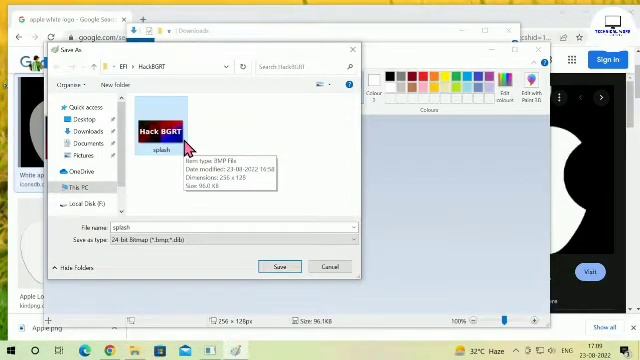Click EFI in the address path
The image size is (640, 360).
[x=123, y=67]
